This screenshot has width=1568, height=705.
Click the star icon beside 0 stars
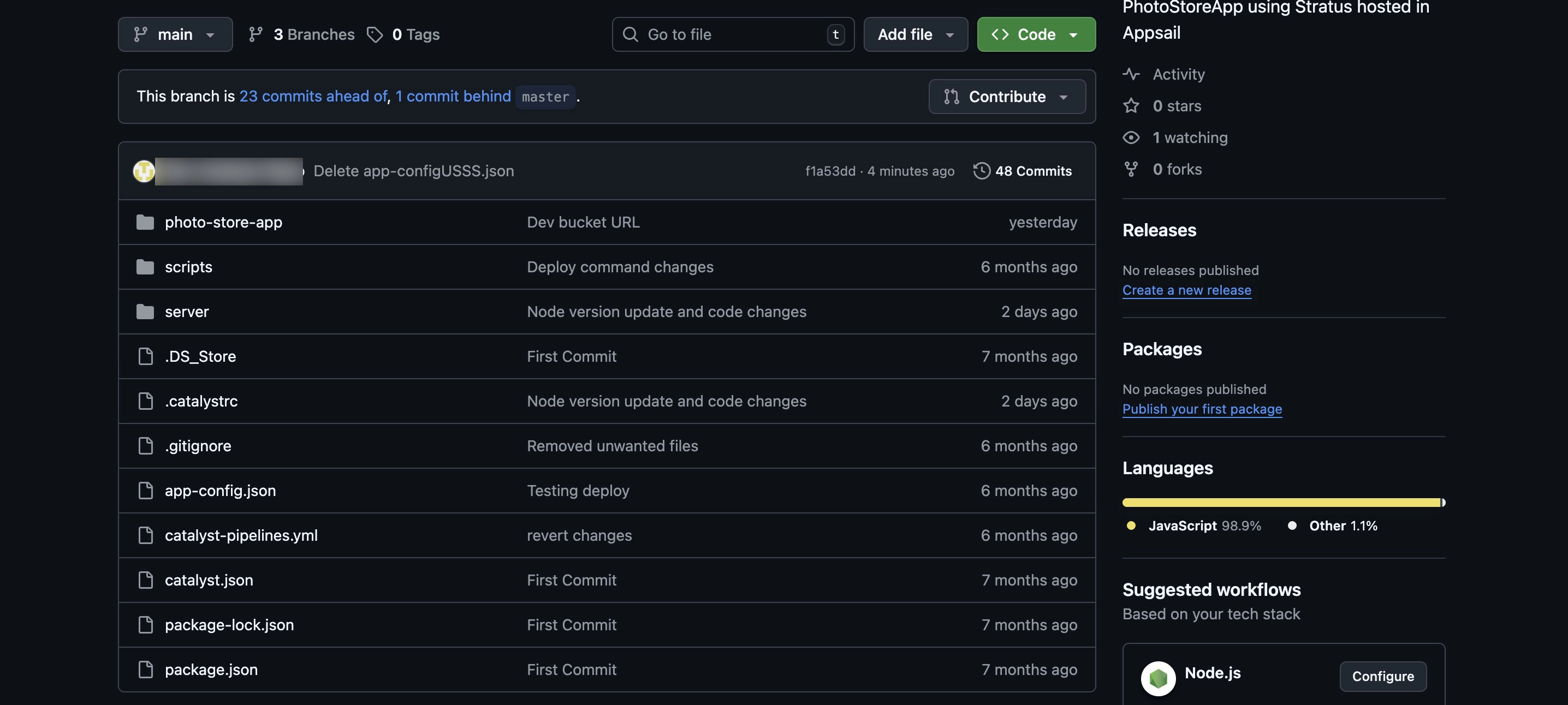point(1131,106)
